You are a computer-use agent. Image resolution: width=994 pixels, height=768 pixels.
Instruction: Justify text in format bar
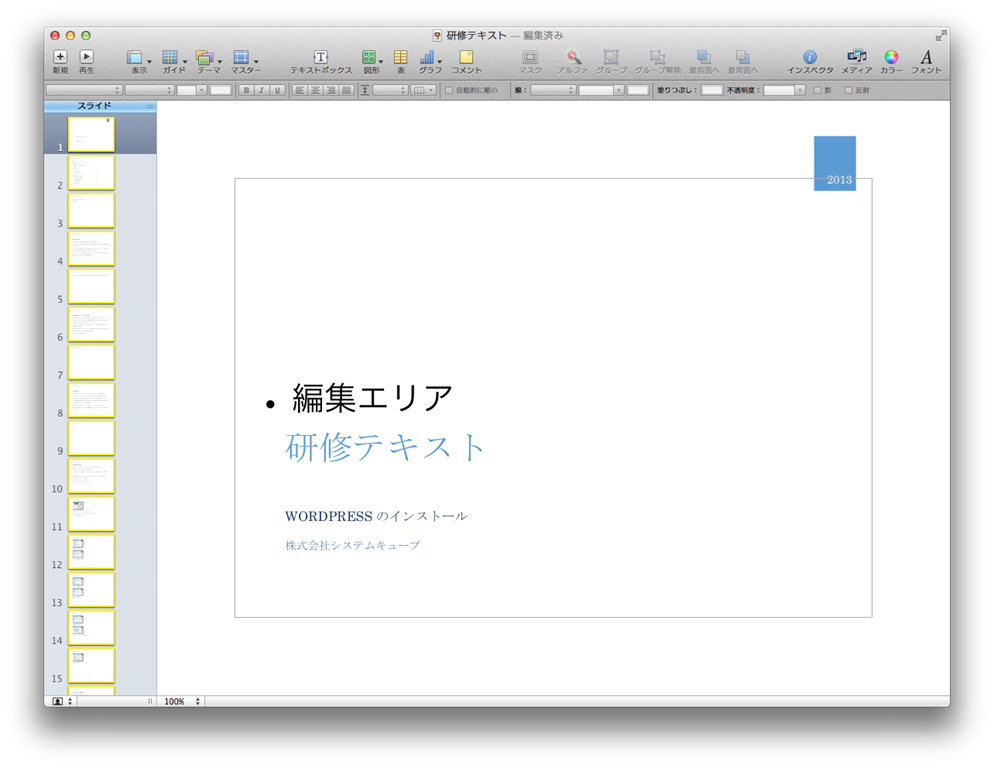pyautogui.click(x=346, y=91)
